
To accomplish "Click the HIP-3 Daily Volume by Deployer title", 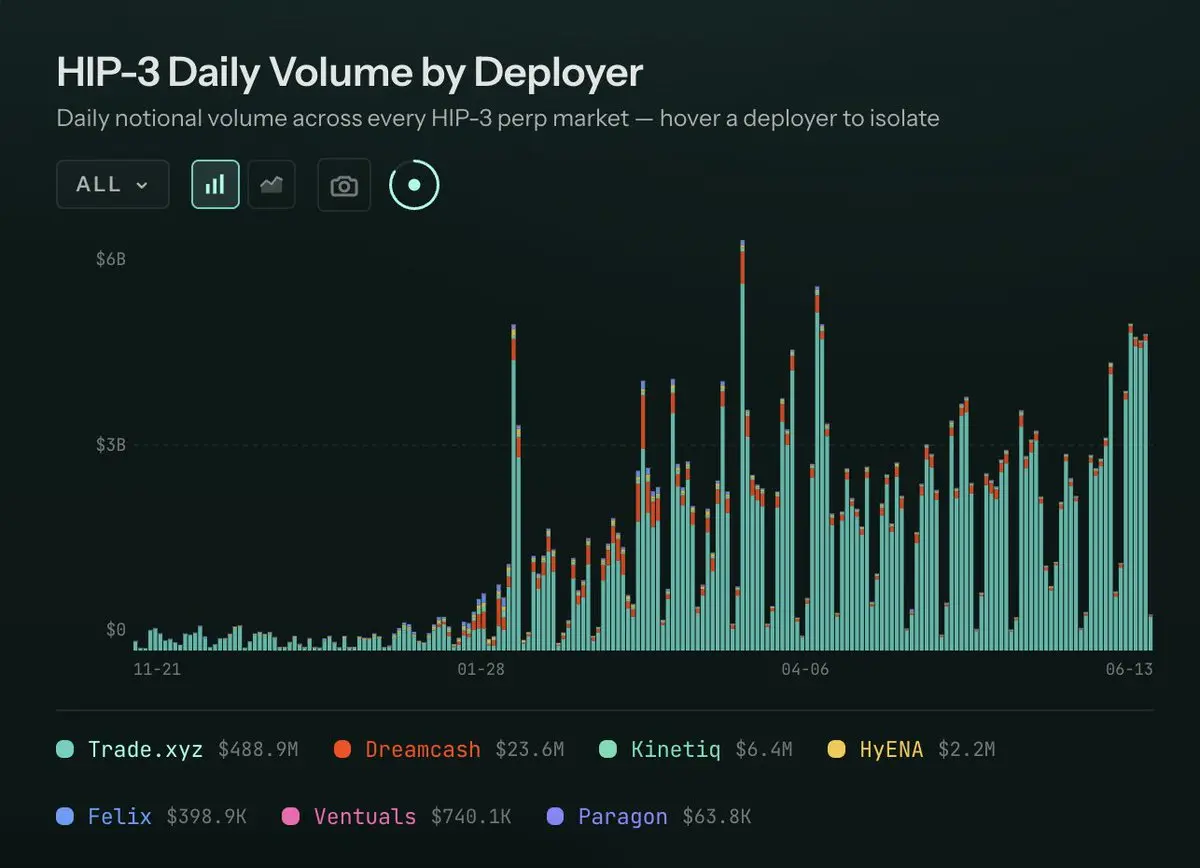I will click(x=350, y=73).
